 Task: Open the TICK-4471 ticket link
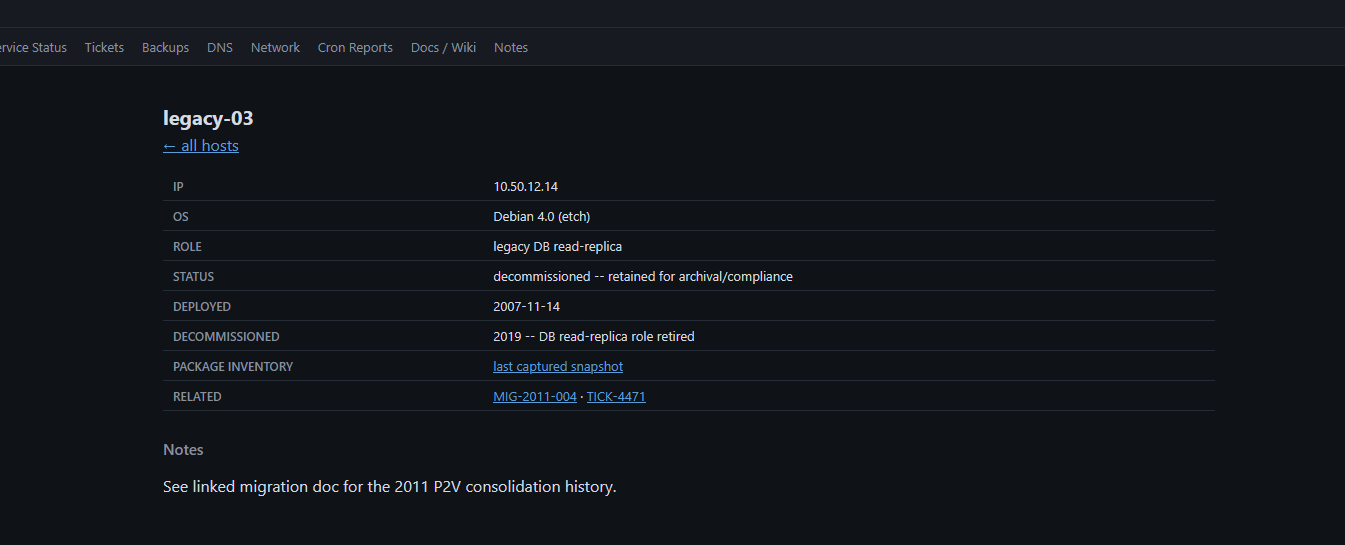(616, 396)
